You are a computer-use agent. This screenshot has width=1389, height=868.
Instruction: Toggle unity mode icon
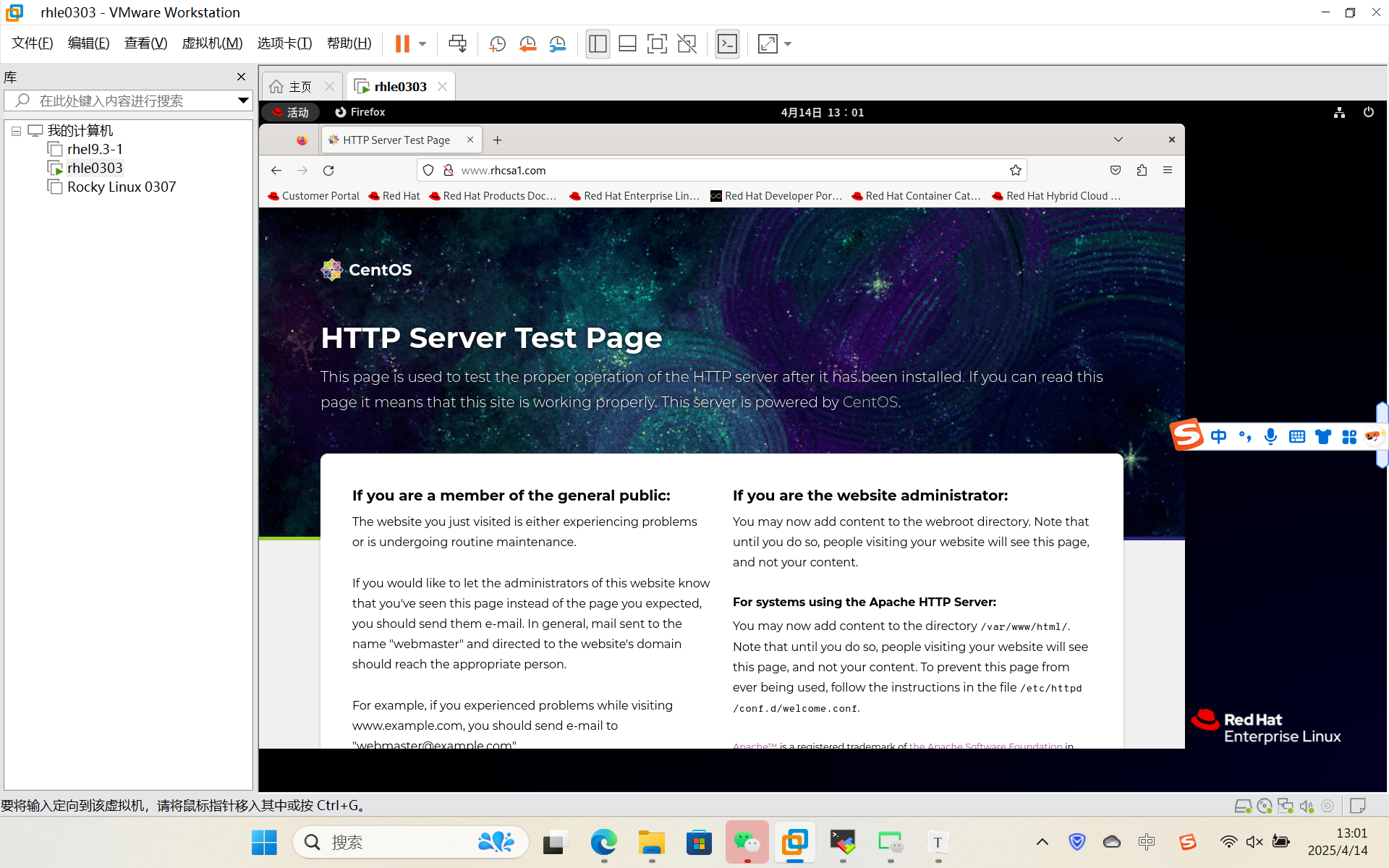coord(687,44)
